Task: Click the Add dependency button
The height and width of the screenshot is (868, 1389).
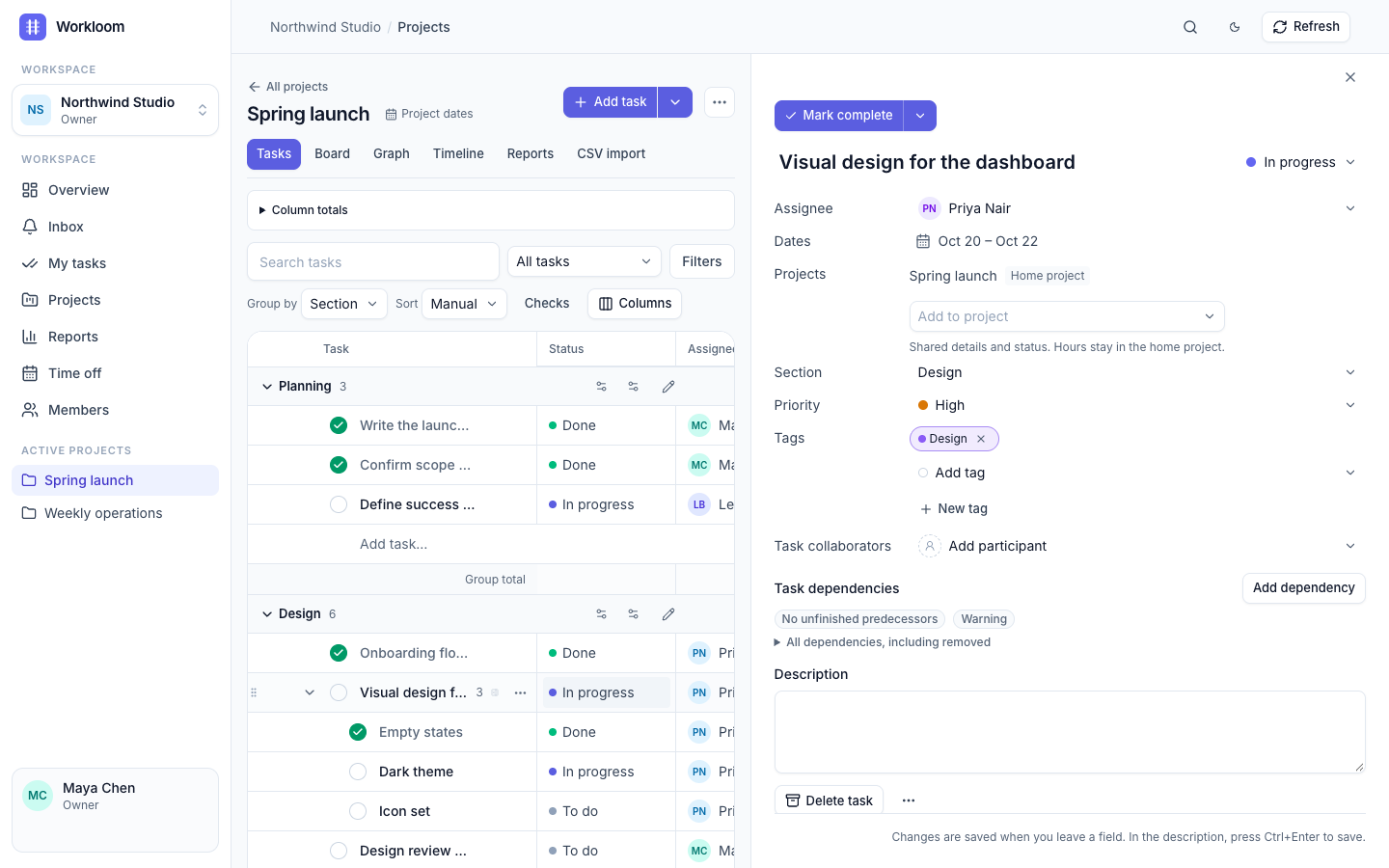Action: coord(1304,588)
